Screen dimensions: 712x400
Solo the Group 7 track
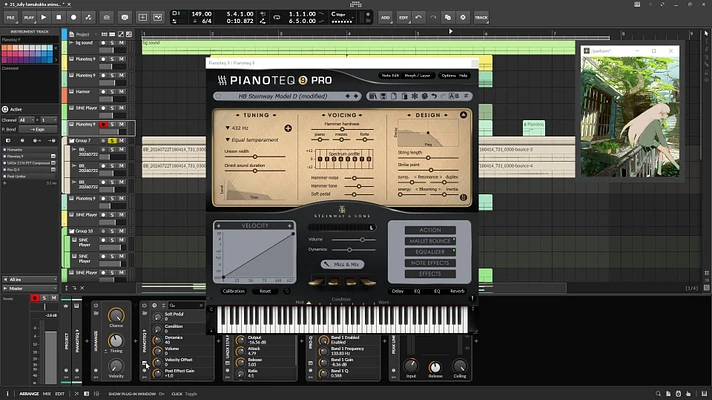tap(112, 141)
